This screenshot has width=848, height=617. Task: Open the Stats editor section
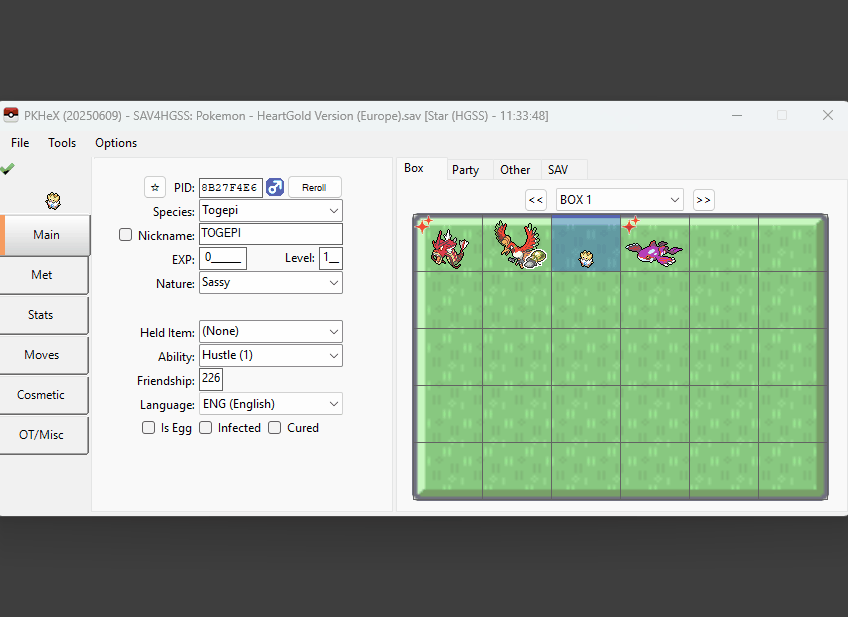click(43, 315)
